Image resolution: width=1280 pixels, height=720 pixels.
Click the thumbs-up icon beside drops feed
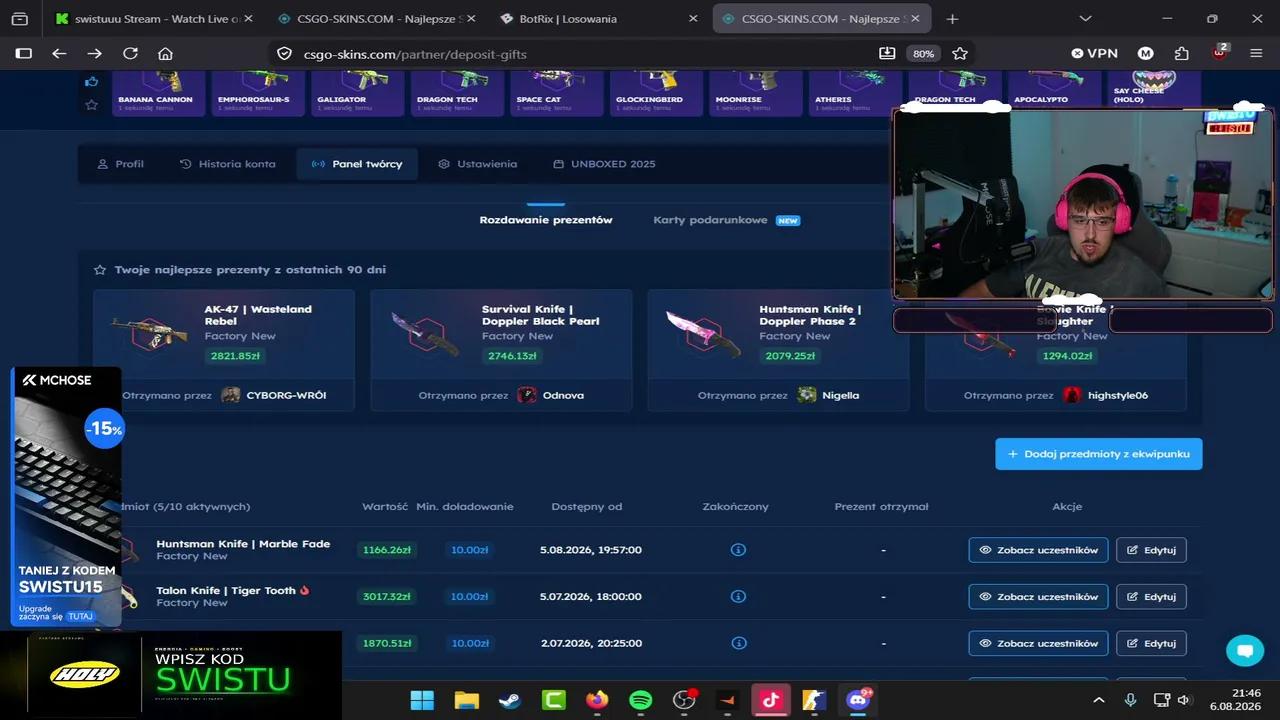[92, 82]
